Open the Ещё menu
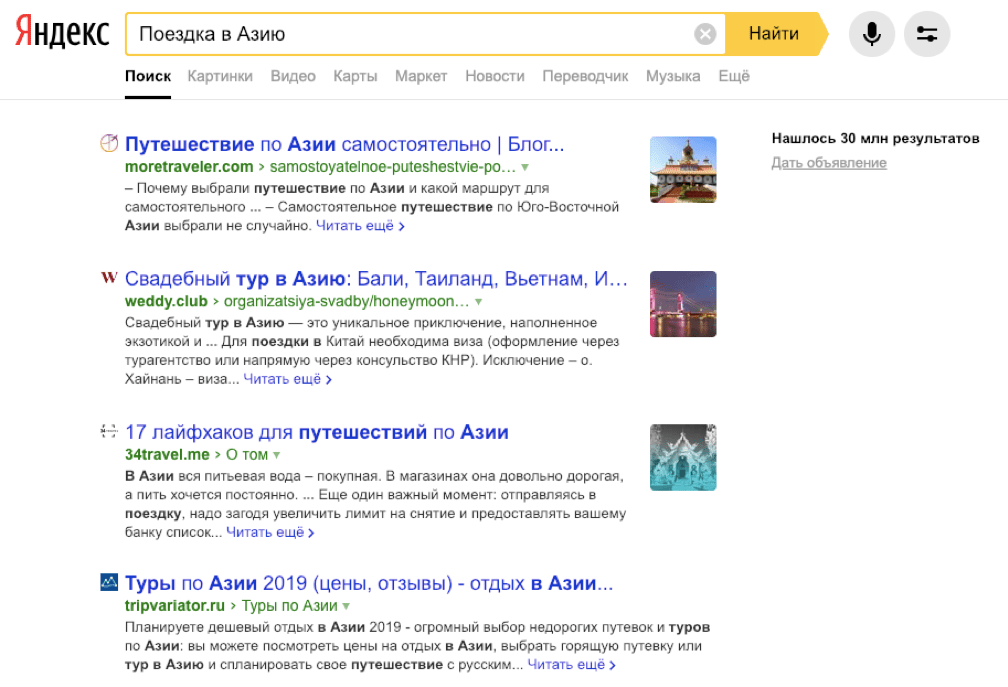This screenshot has width=1008, height=687. coord(734,75)
